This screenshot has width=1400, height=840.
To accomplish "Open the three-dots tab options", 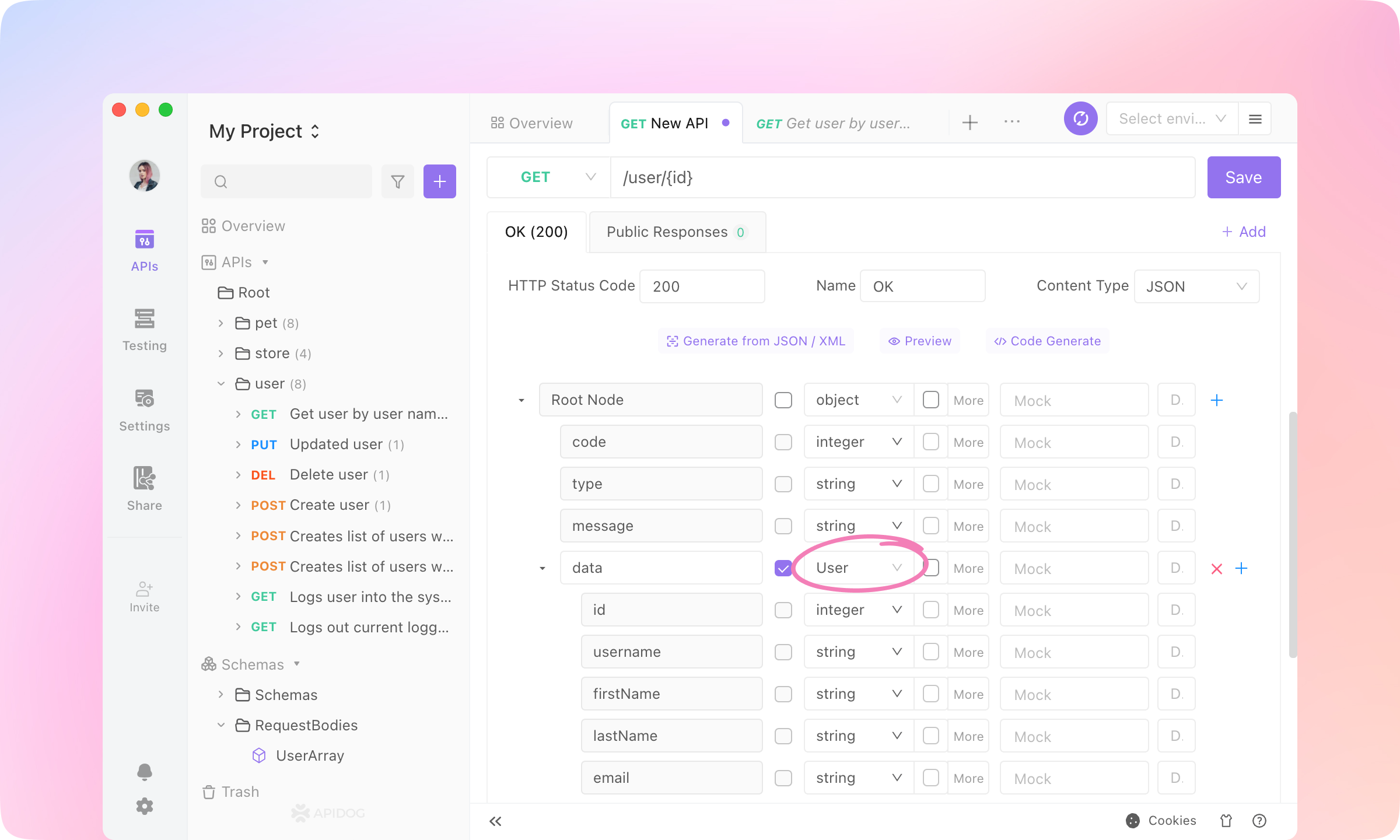I will coord(1012,121).
